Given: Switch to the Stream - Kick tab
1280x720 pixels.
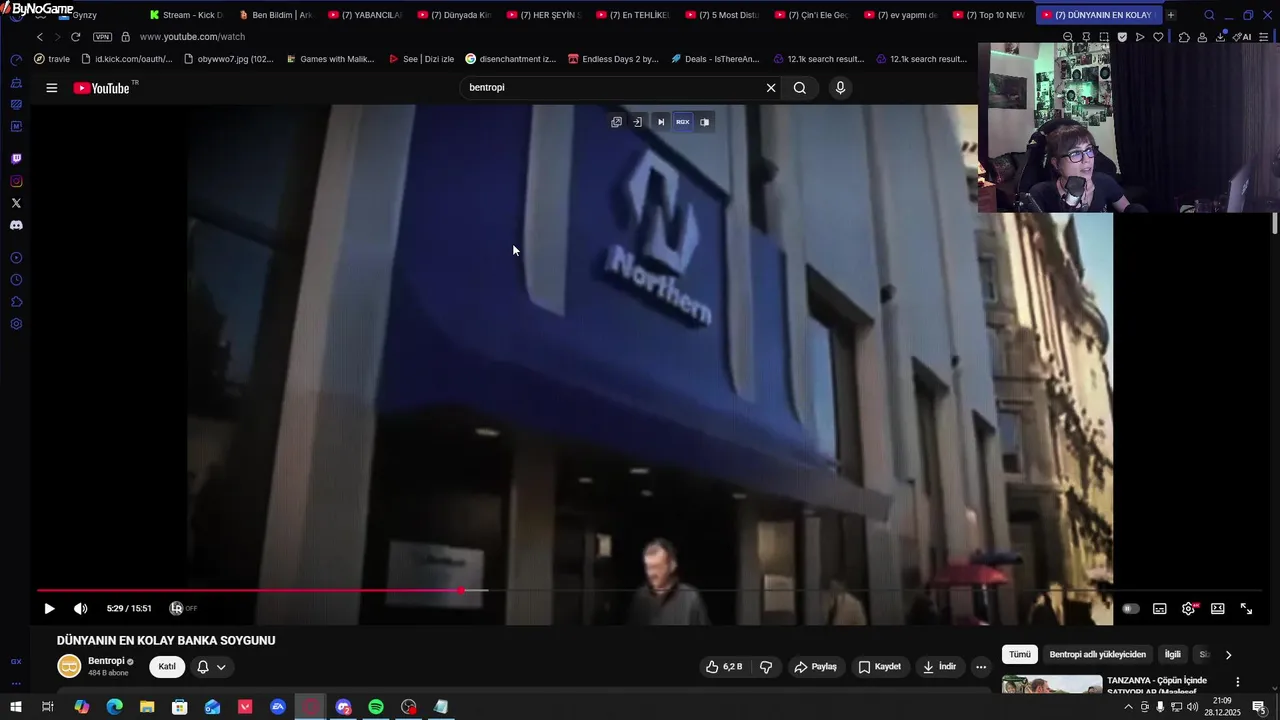Looking at the screenshot, I should (x=186, y=15).
